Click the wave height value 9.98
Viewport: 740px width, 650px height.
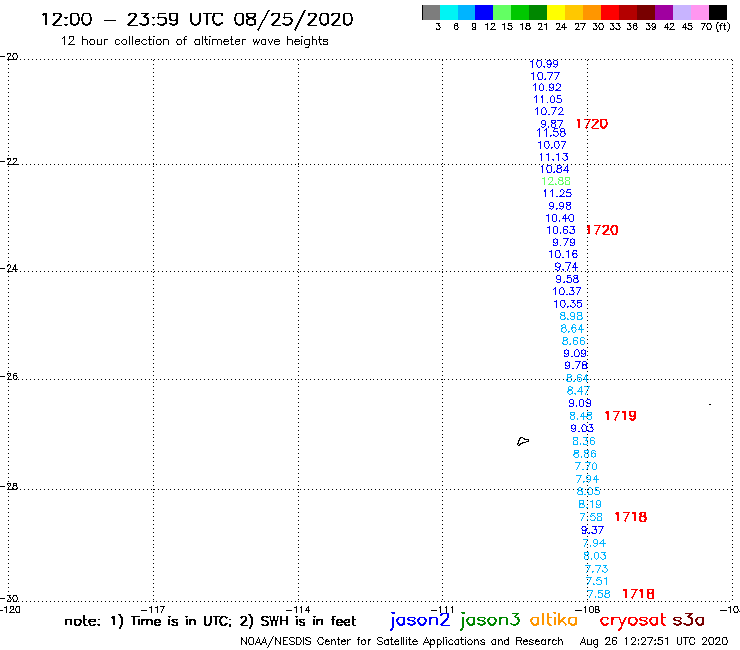pos(560,206)
